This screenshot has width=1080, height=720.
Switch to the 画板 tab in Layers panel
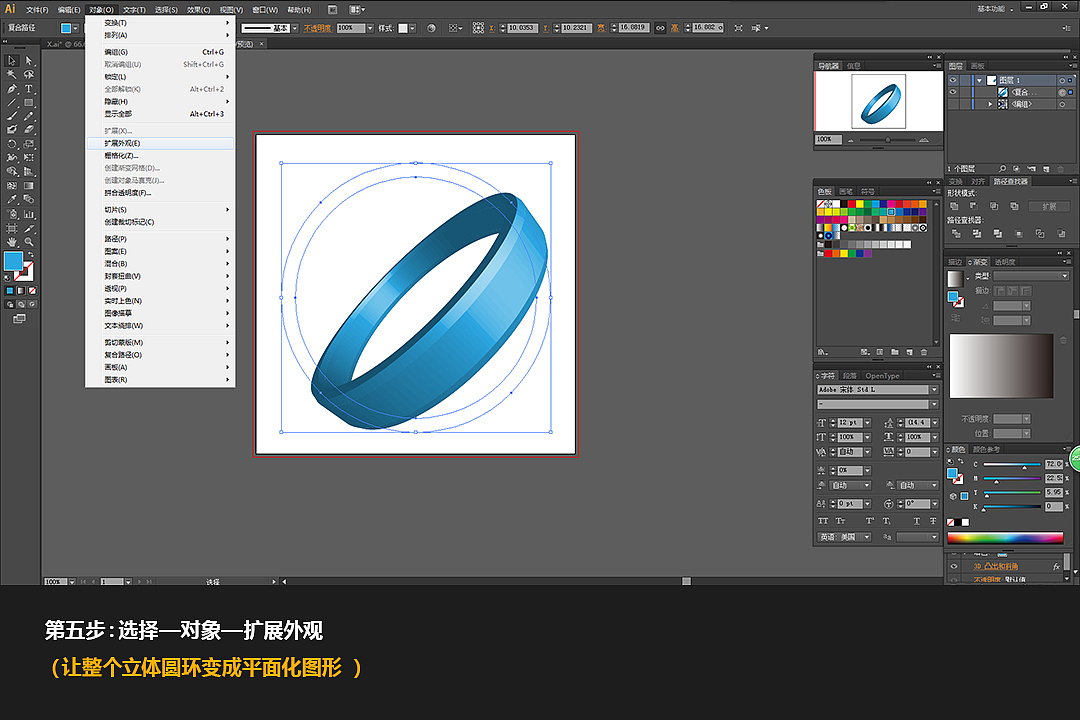point(977,66)
